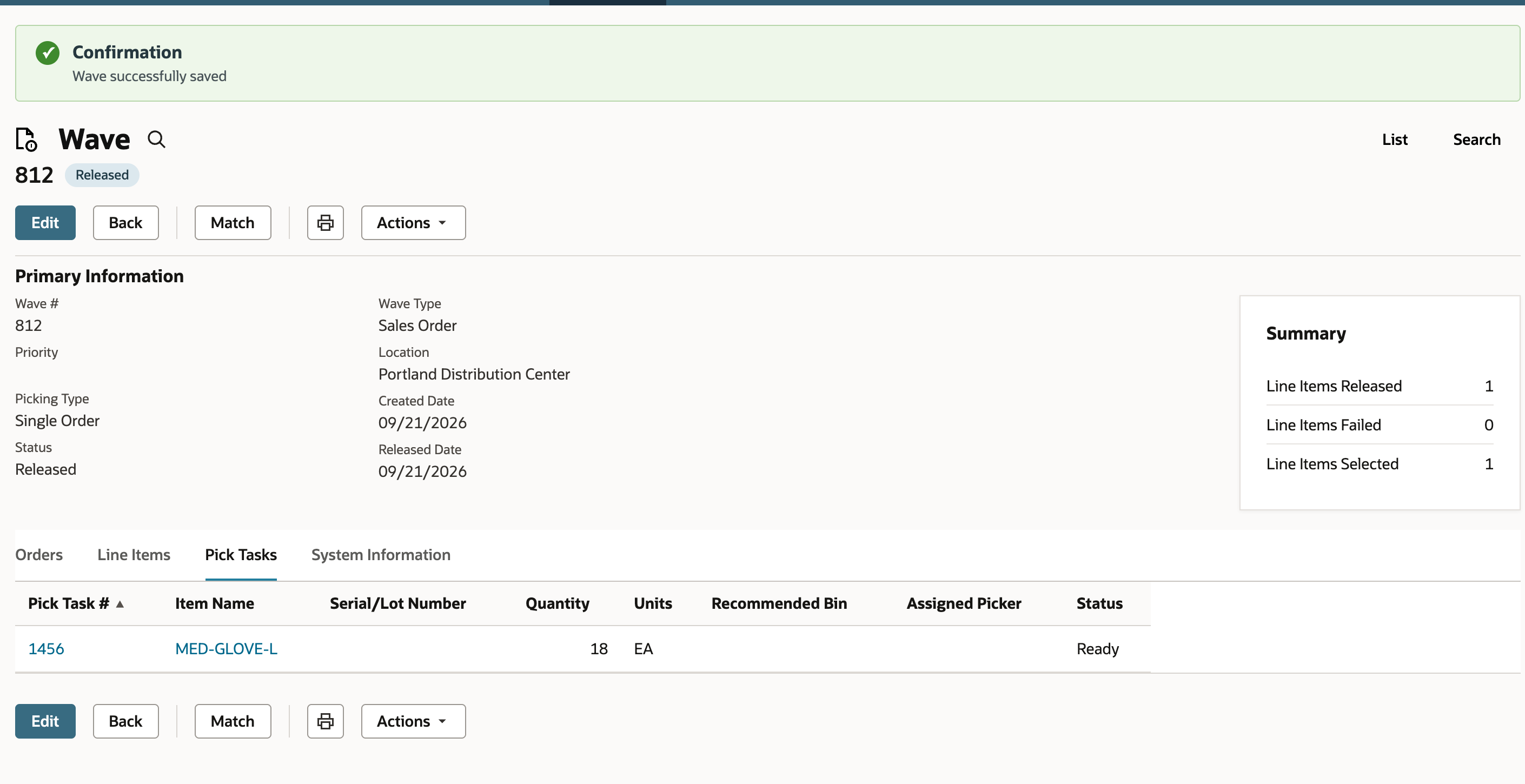Click the green confirmation checkmark icon
Viewport: 1525px width, 784px height.
pos(48,53)
